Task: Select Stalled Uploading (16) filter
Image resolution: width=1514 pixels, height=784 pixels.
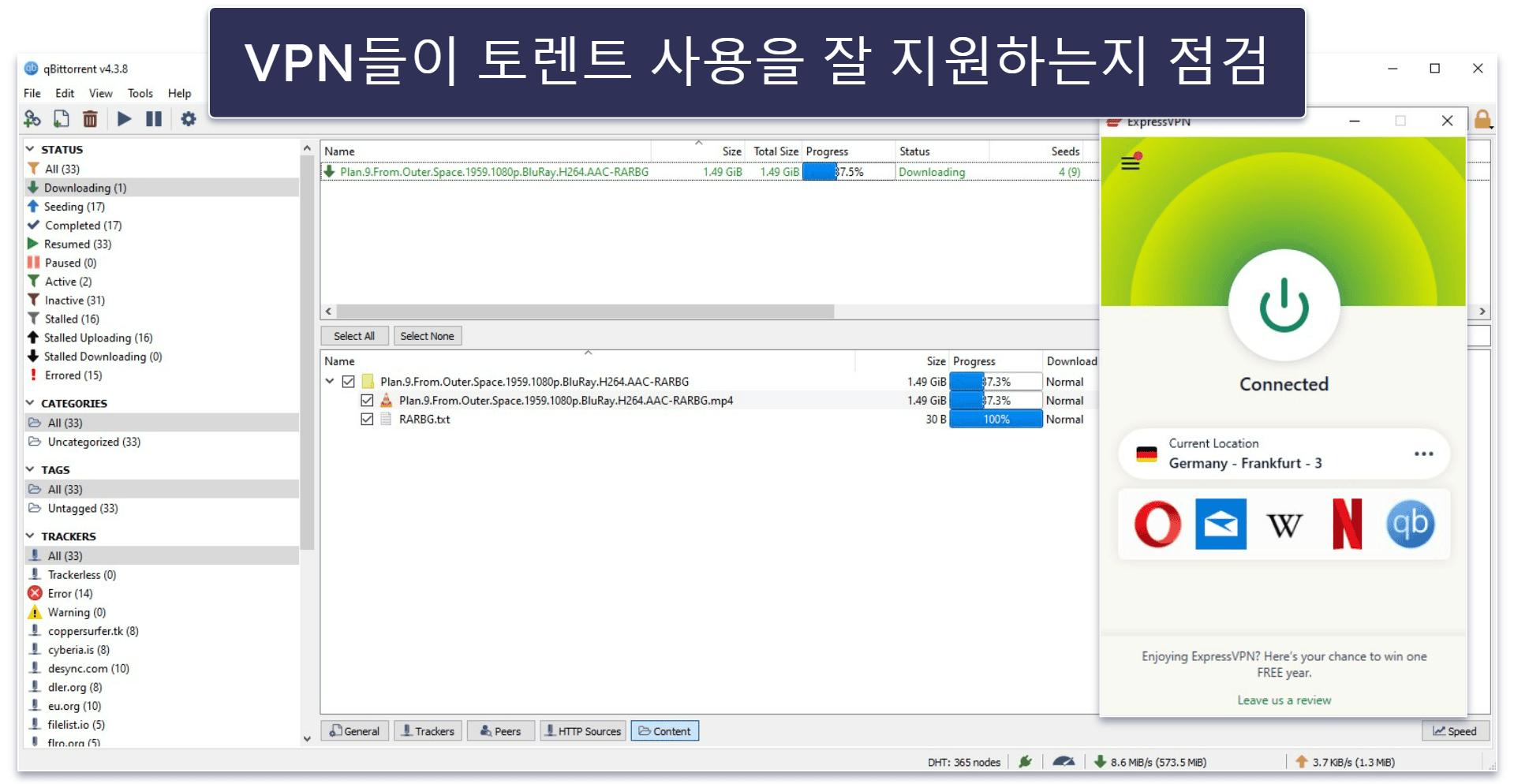Action: [x=162, y=338]
